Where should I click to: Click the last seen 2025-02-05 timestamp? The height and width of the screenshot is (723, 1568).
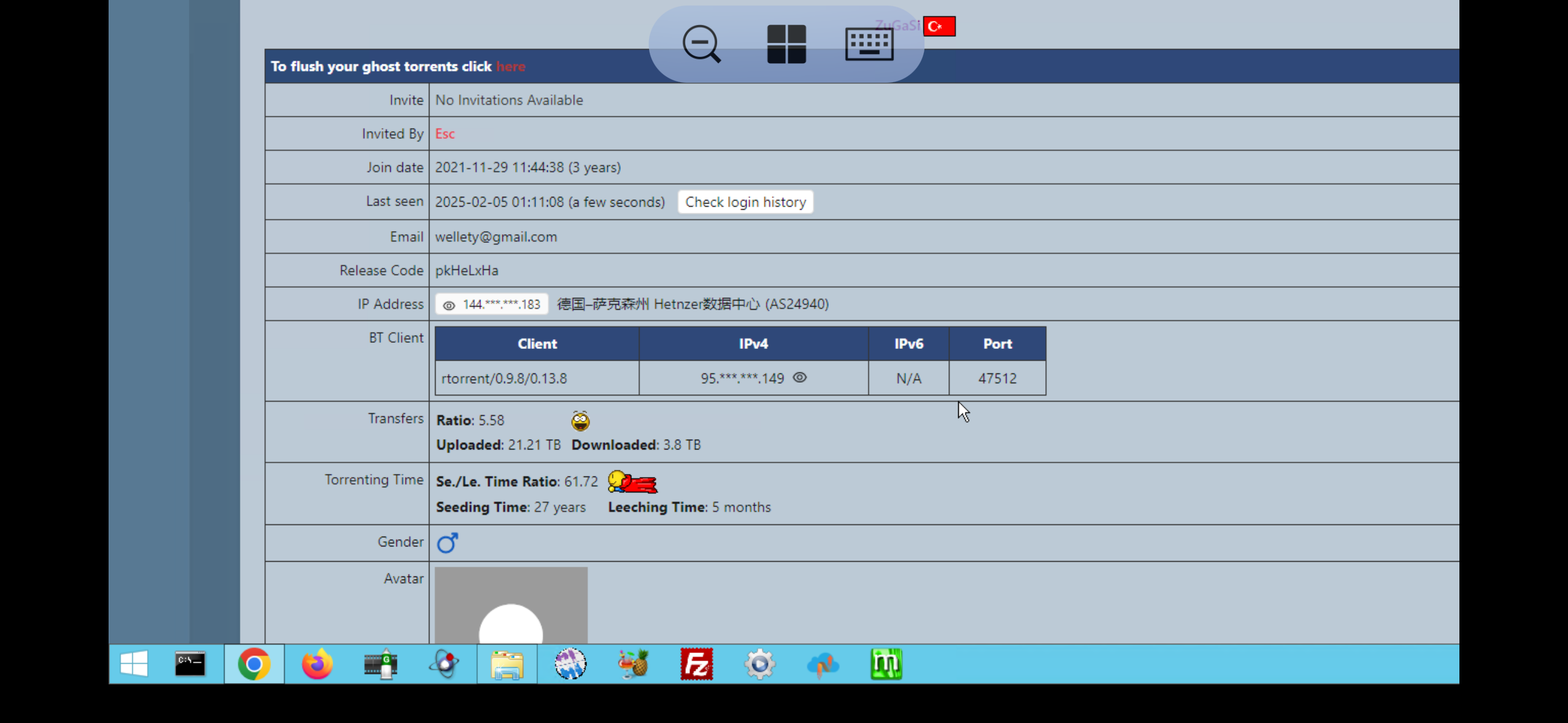[550, 202]
